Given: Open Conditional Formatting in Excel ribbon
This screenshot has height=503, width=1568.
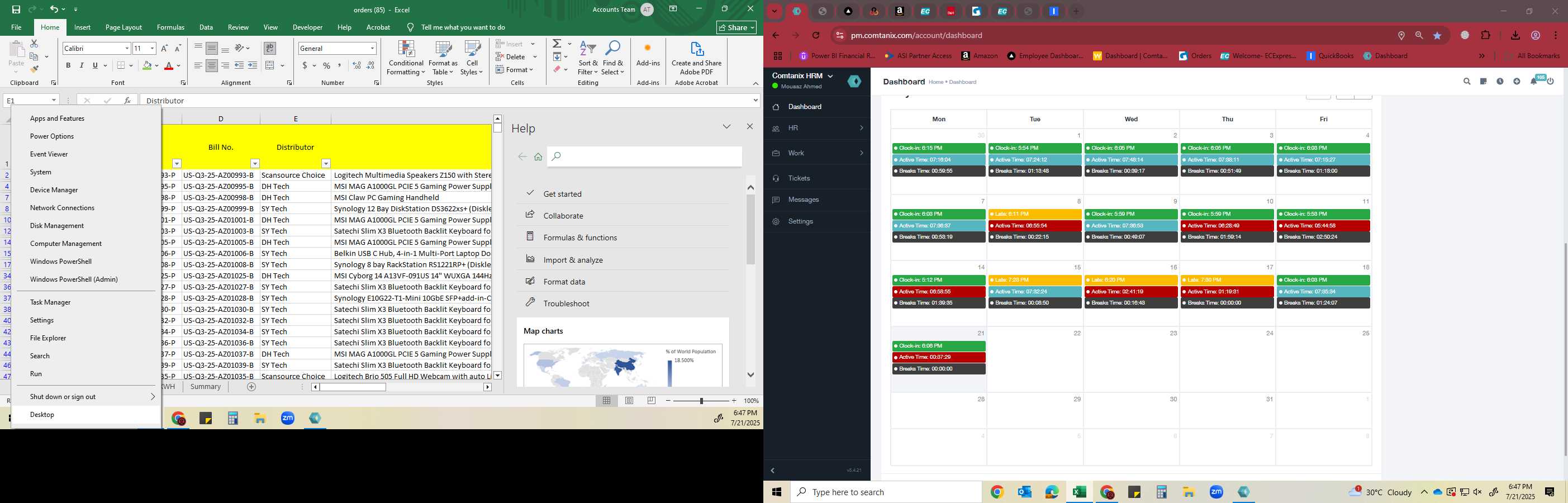Looking at the screenshot, I should [x=406, y=58].
